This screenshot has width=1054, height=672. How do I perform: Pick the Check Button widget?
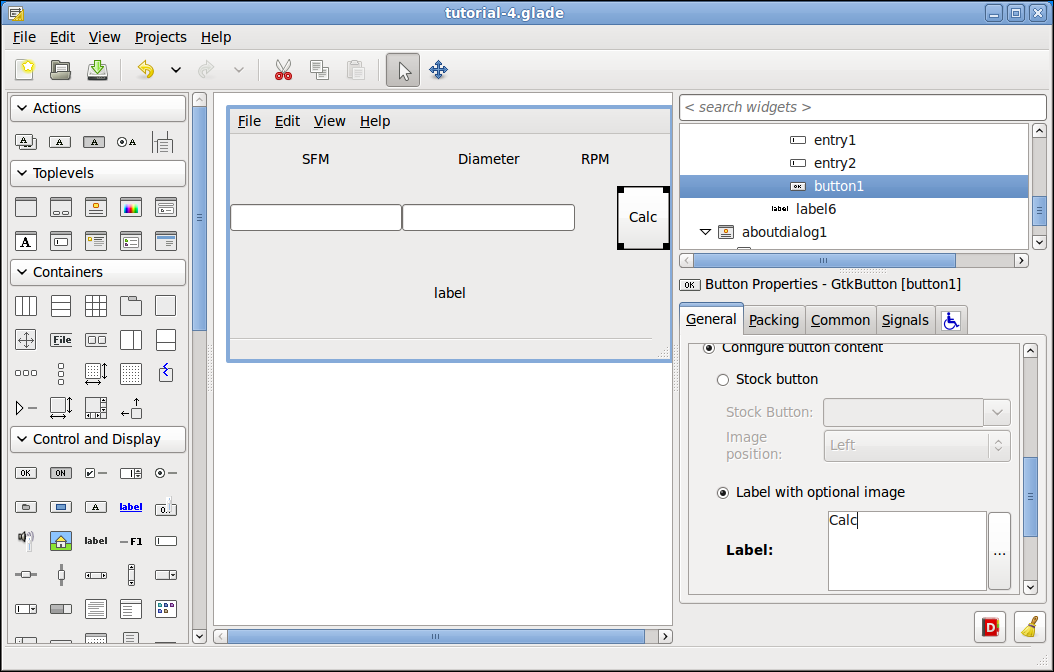(x=96, y=473)
